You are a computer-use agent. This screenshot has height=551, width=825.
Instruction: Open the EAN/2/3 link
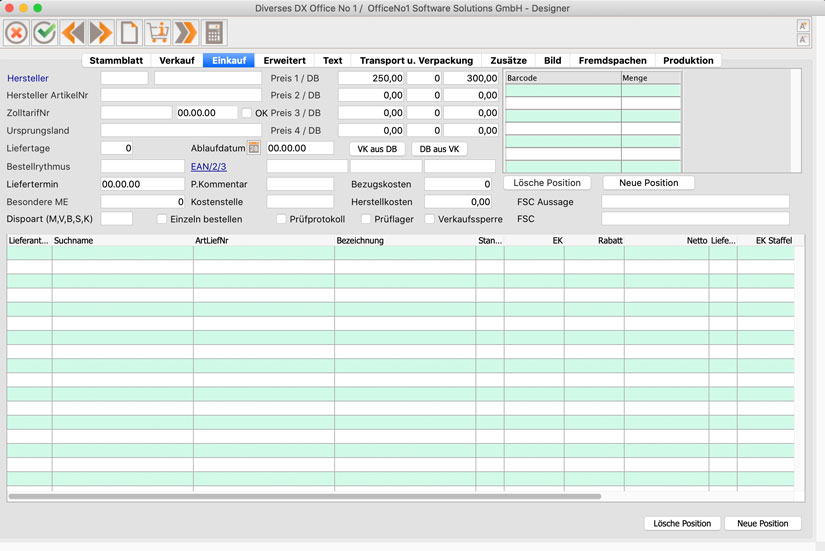click(208, 166)
